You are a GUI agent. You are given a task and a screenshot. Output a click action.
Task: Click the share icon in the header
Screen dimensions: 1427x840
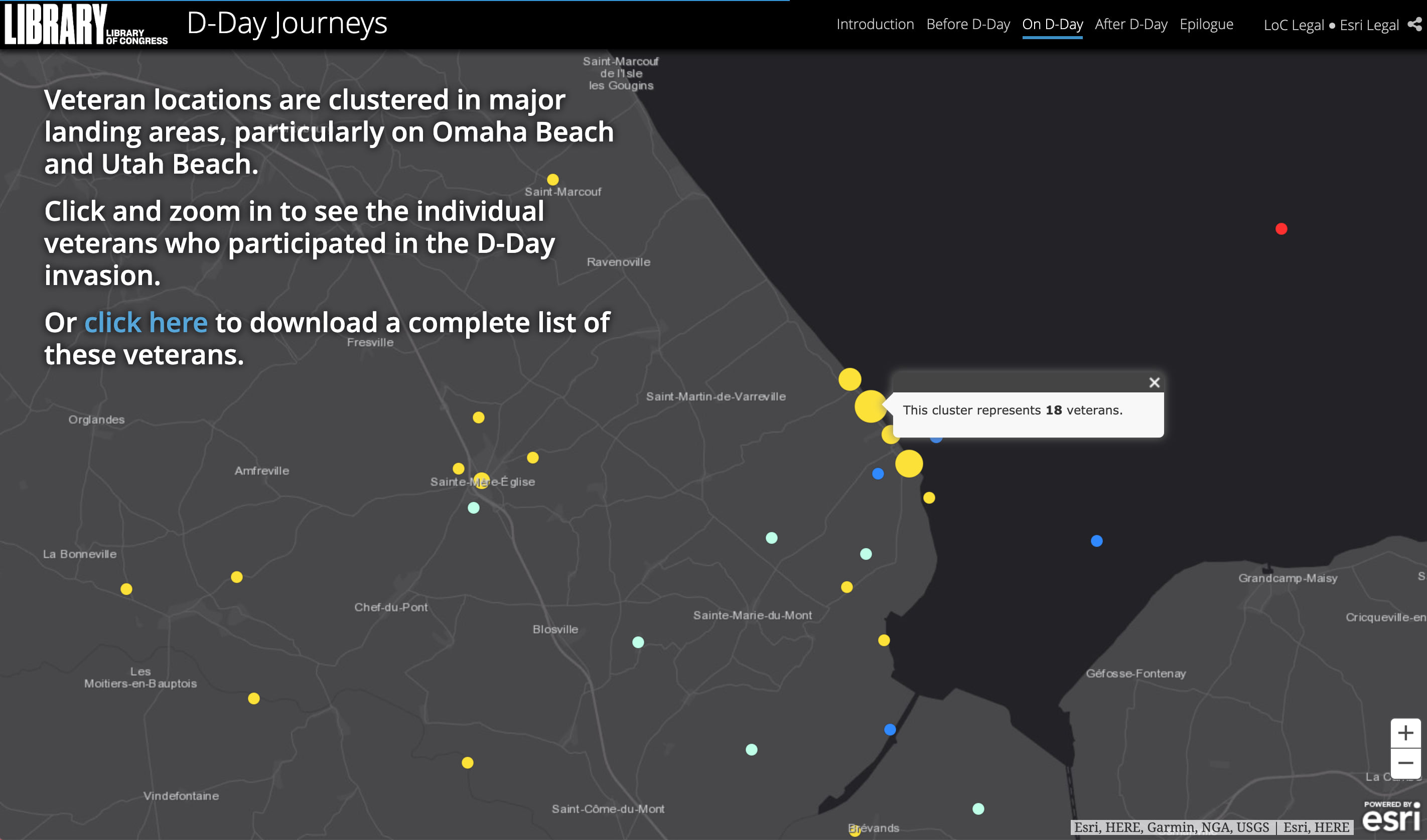coord(1414,25)
